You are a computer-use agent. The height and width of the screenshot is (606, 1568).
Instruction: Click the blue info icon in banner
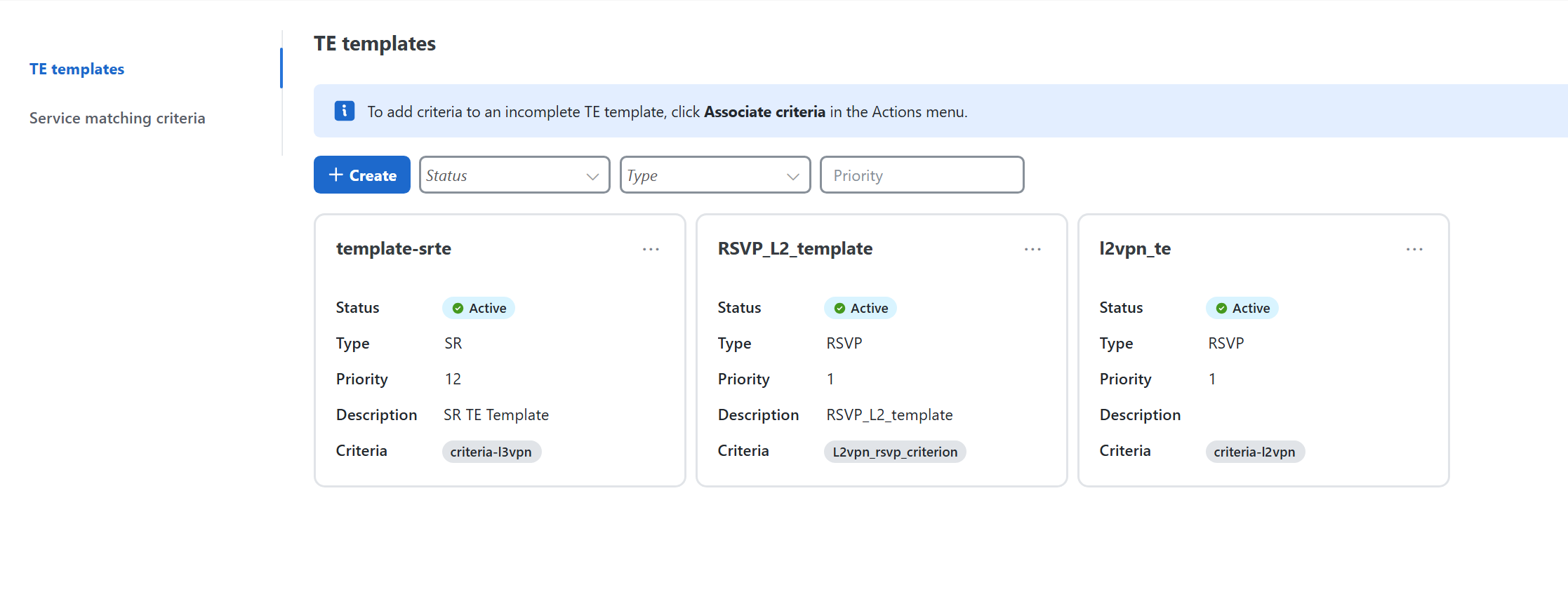pyautogui.click(x=344, y=111)
